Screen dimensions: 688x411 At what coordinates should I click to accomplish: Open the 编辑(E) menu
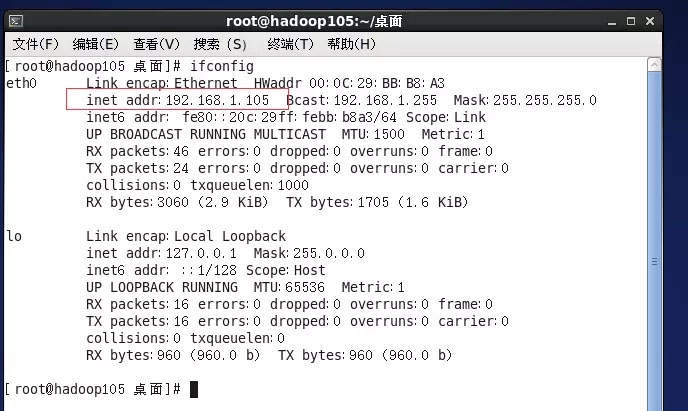point(96,44)
